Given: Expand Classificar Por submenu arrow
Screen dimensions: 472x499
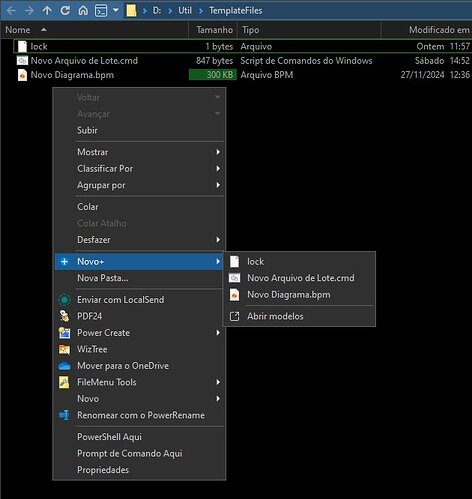Looking at the screenshot, I should coord(218,169).
